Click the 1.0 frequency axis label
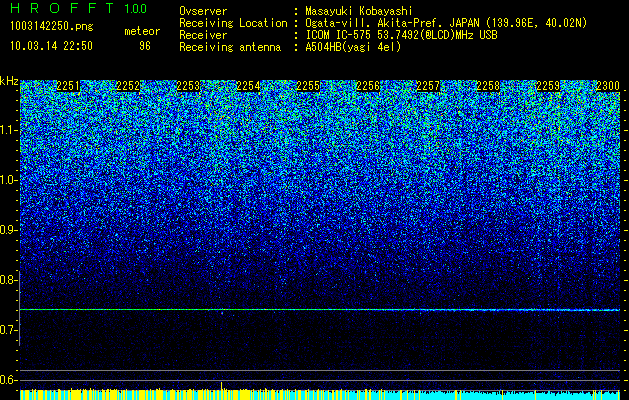The image size is (629, 400). coord(8,180)
